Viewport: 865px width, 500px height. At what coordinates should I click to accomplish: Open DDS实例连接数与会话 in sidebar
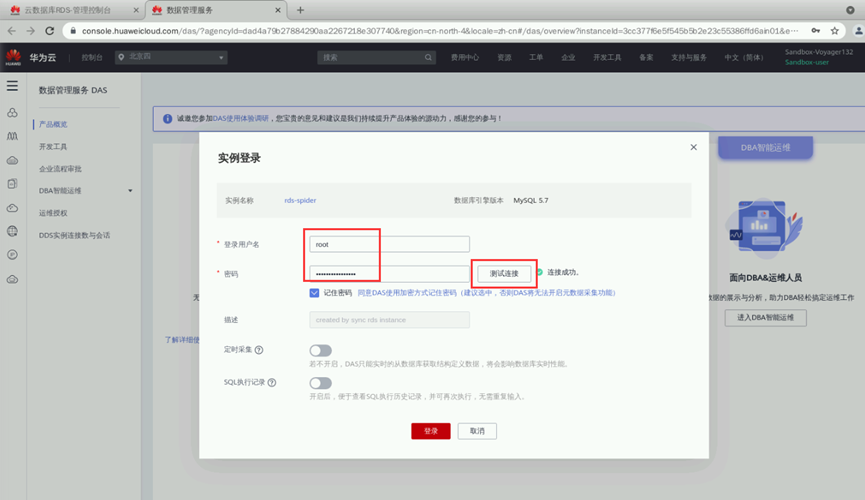[74, 235]
